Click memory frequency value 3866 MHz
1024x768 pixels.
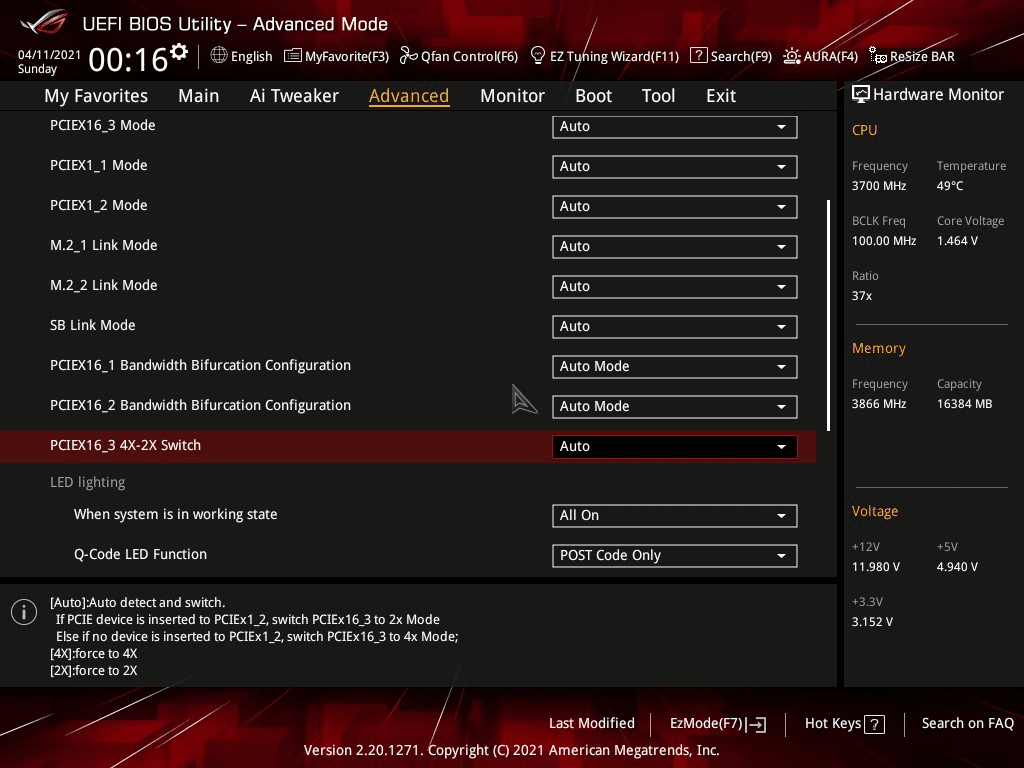click(x=879, y=404)
